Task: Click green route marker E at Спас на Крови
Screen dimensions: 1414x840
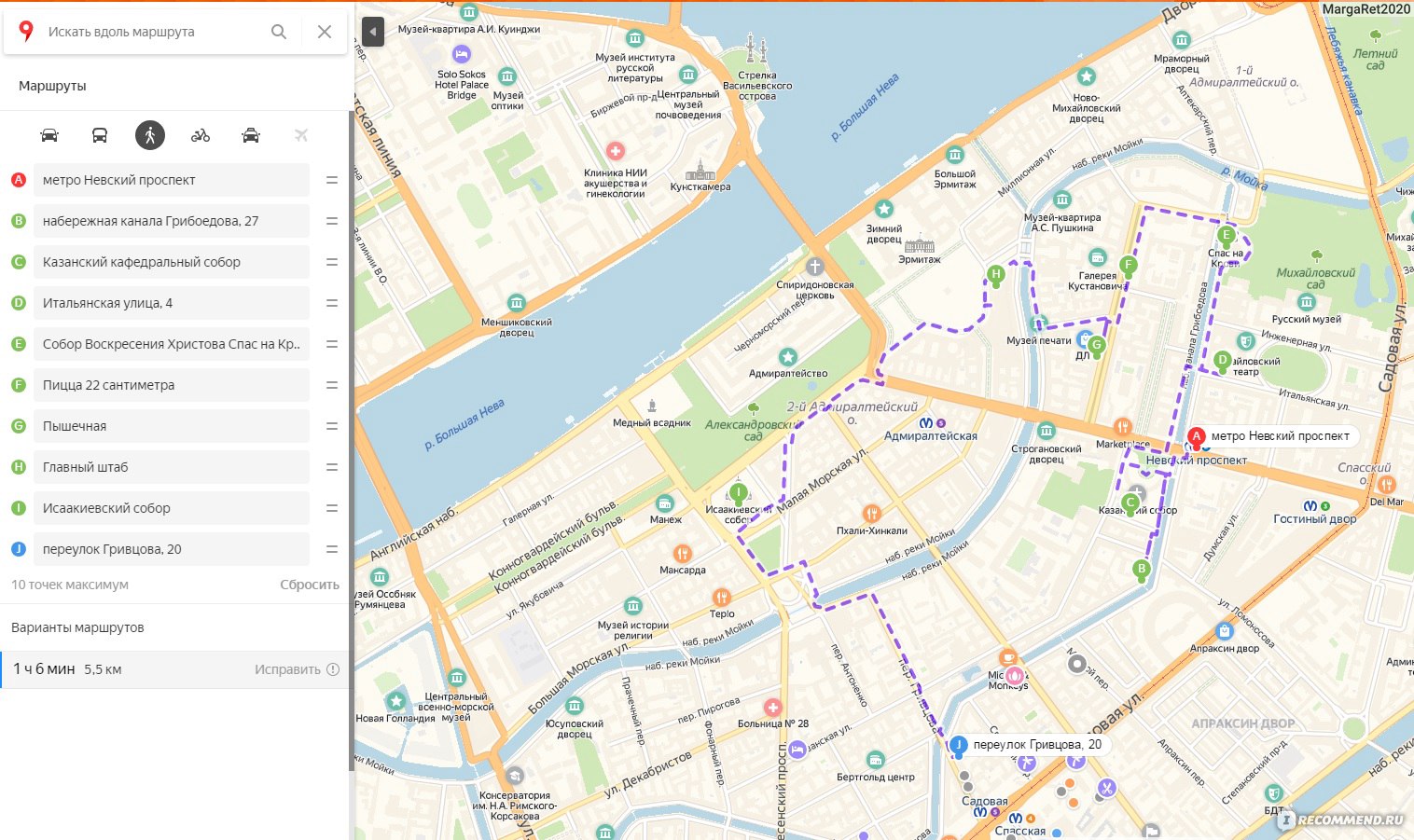Action: pos(1227,236)
